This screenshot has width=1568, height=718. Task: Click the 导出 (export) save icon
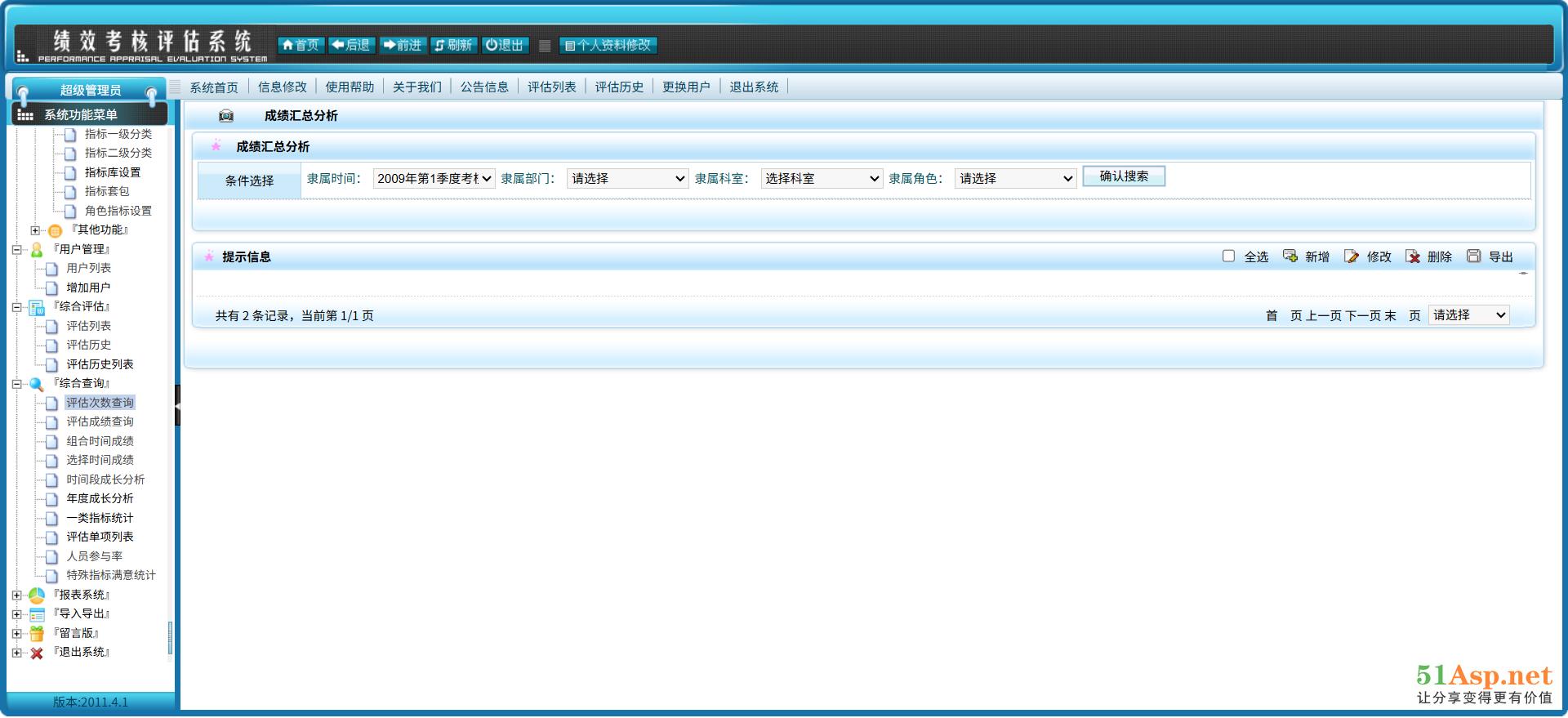[x=1473, y=256]
